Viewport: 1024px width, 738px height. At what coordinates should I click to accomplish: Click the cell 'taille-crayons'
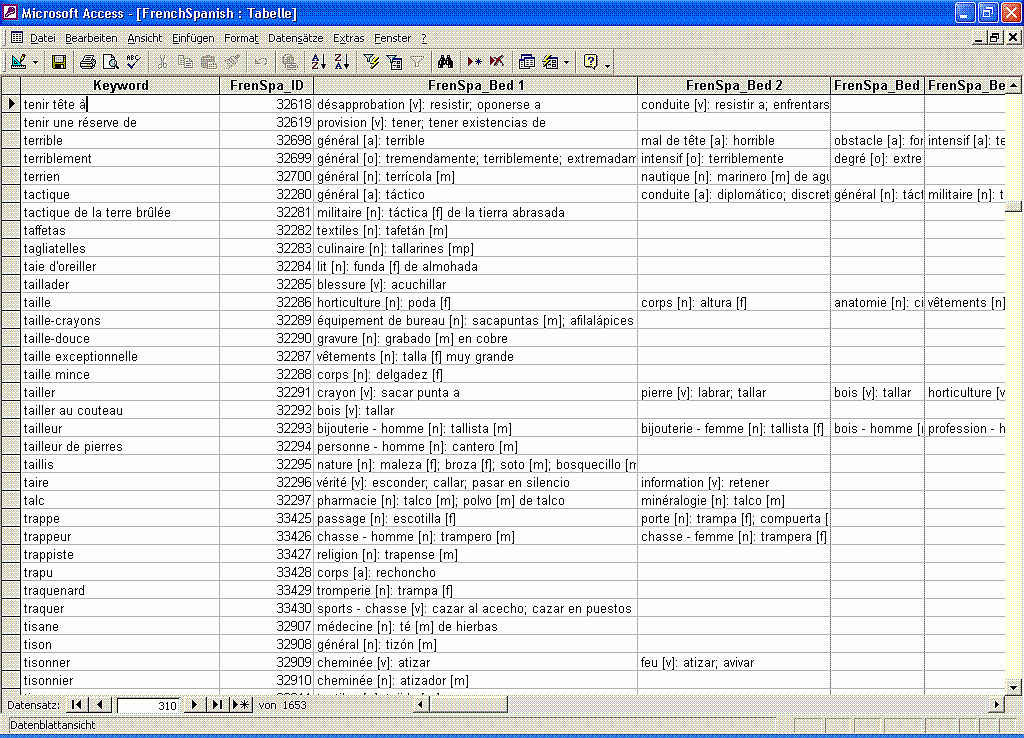[120, 321]
